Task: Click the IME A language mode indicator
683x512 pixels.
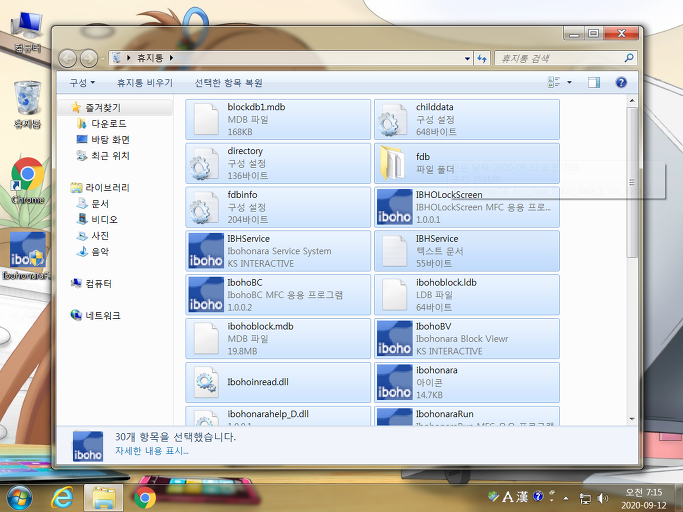Action: tap(507, 497)
